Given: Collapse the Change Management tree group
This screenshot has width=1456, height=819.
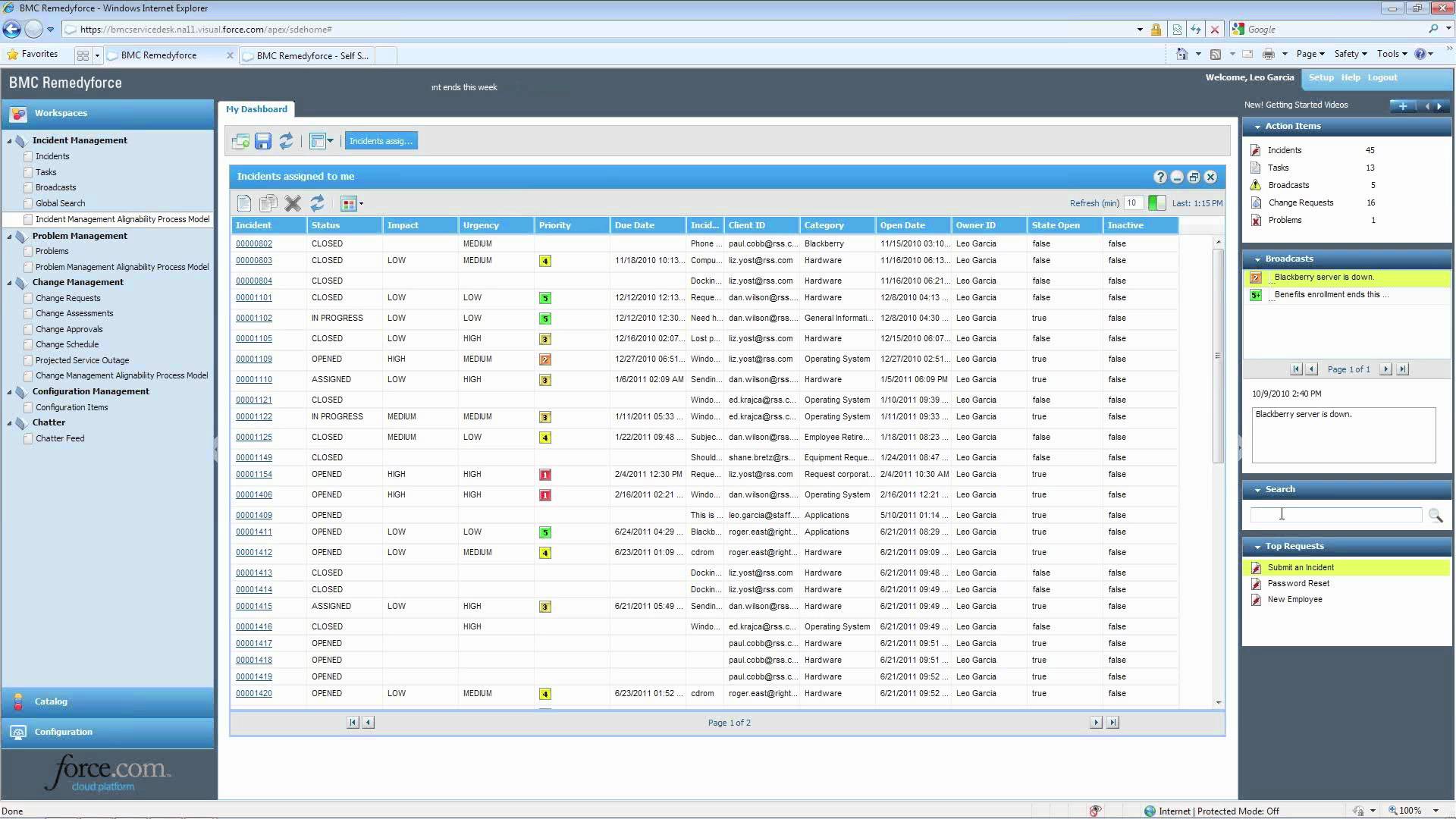Looking at the screenshot, I should tap(10, 283).
